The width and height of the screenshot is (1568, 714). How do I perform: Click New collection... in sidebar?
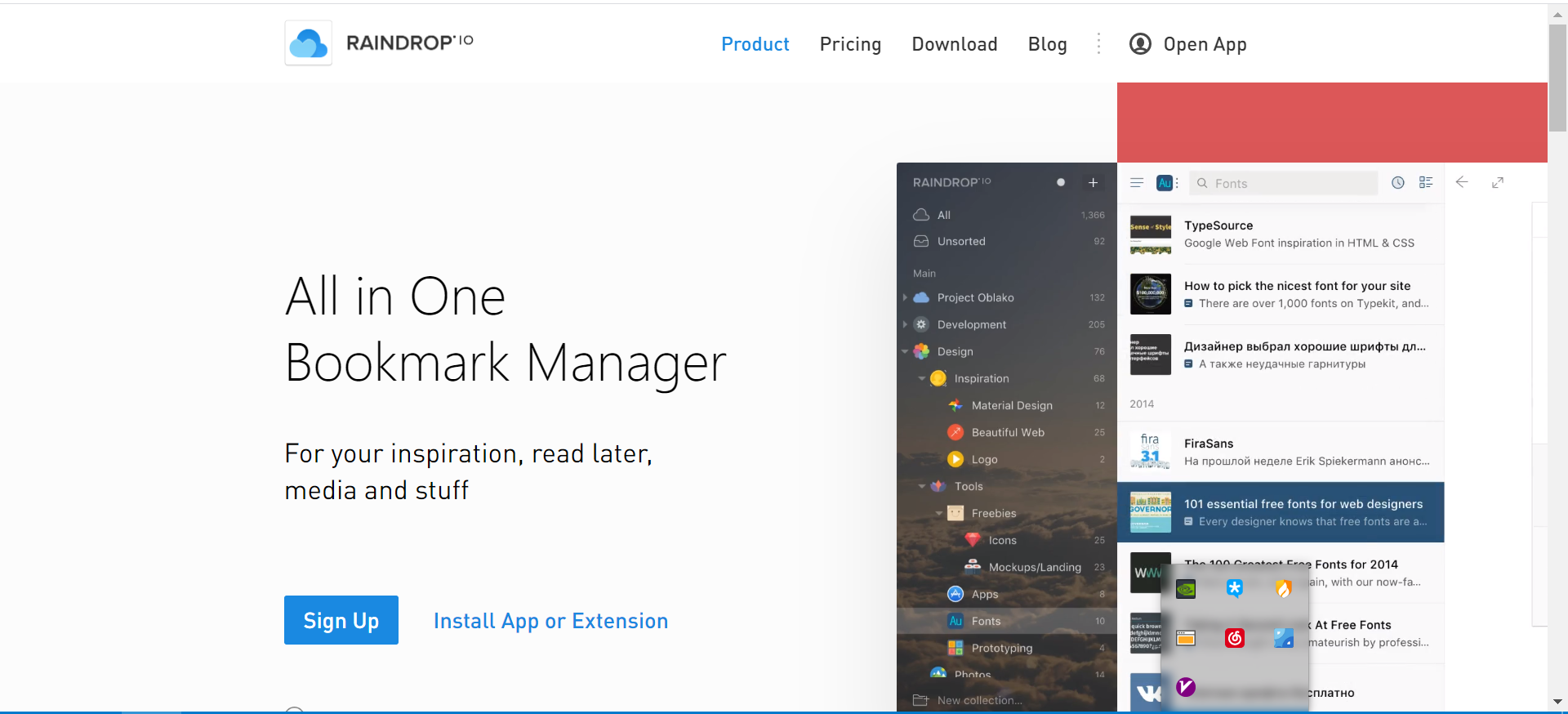979,700
